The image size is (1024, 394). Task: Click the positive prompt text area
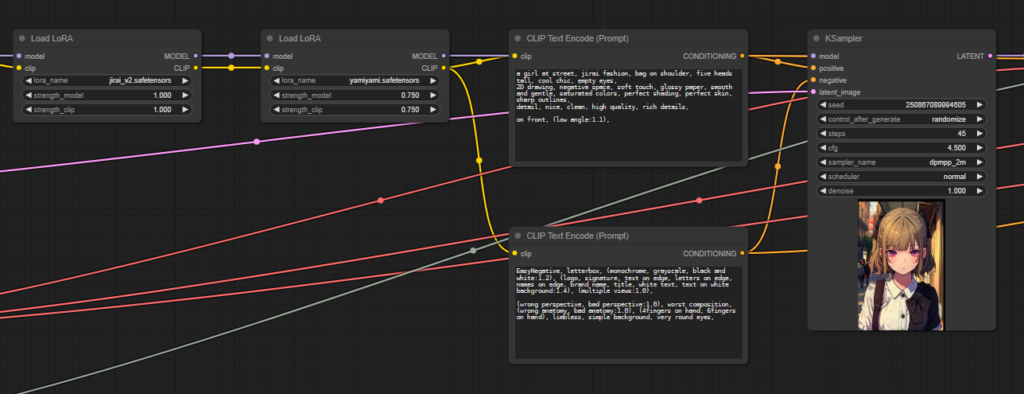click(x=628, y=115)
